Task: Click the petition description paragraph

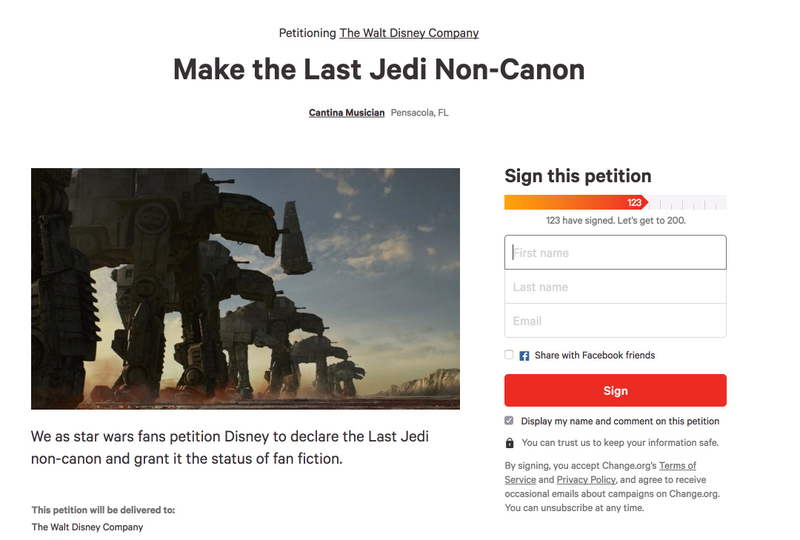Action: point(230,448)
